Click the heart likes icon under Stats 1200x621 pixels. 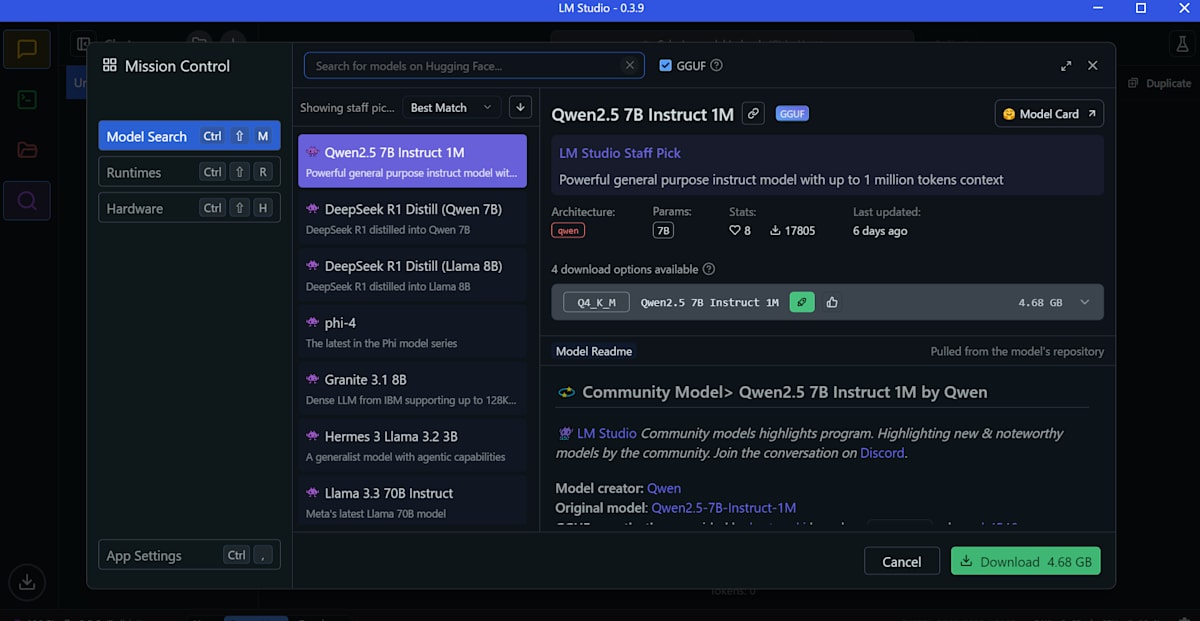(735, 231)
